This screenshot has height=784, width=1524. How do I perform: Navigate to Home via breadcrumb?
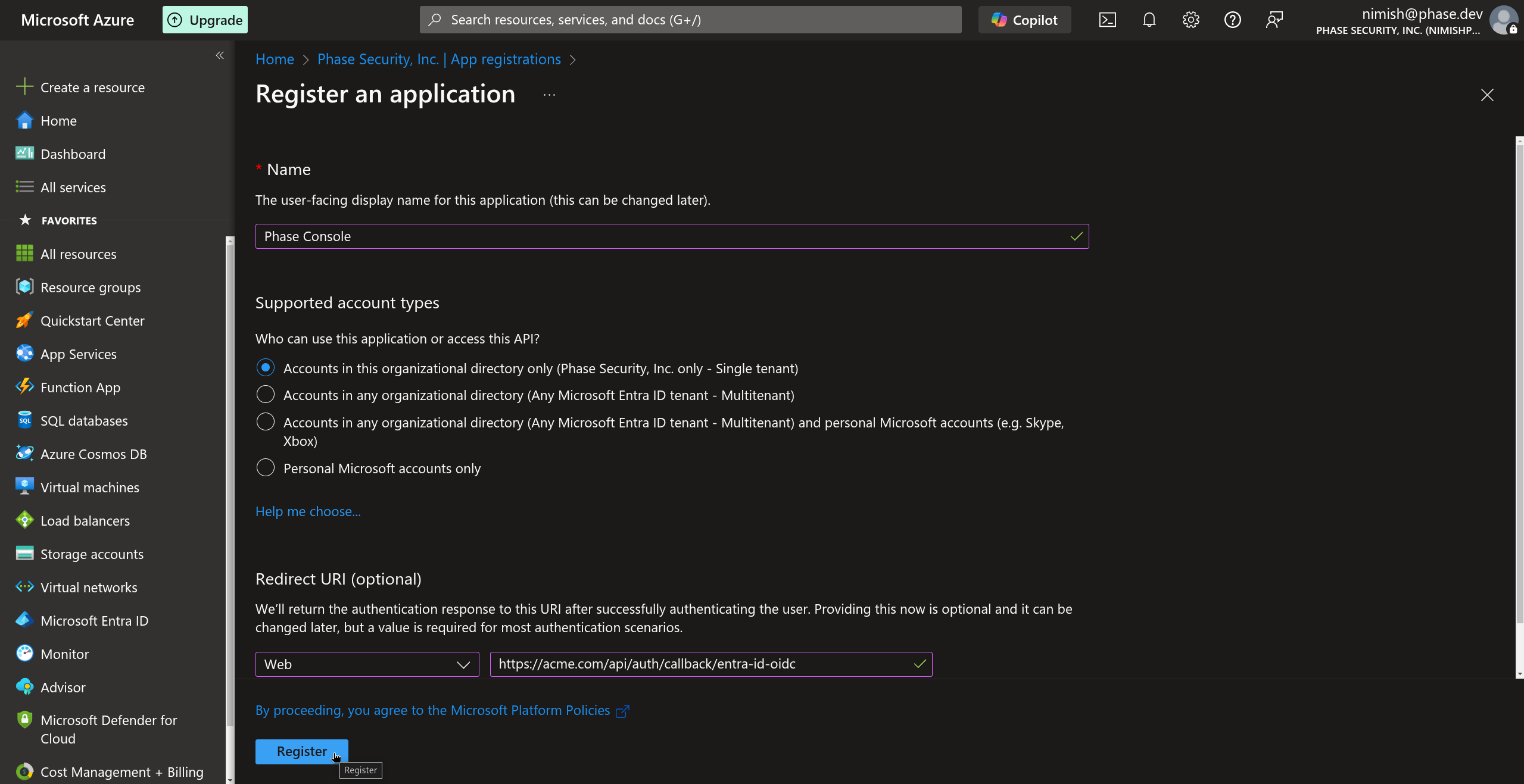coord(274,59)
